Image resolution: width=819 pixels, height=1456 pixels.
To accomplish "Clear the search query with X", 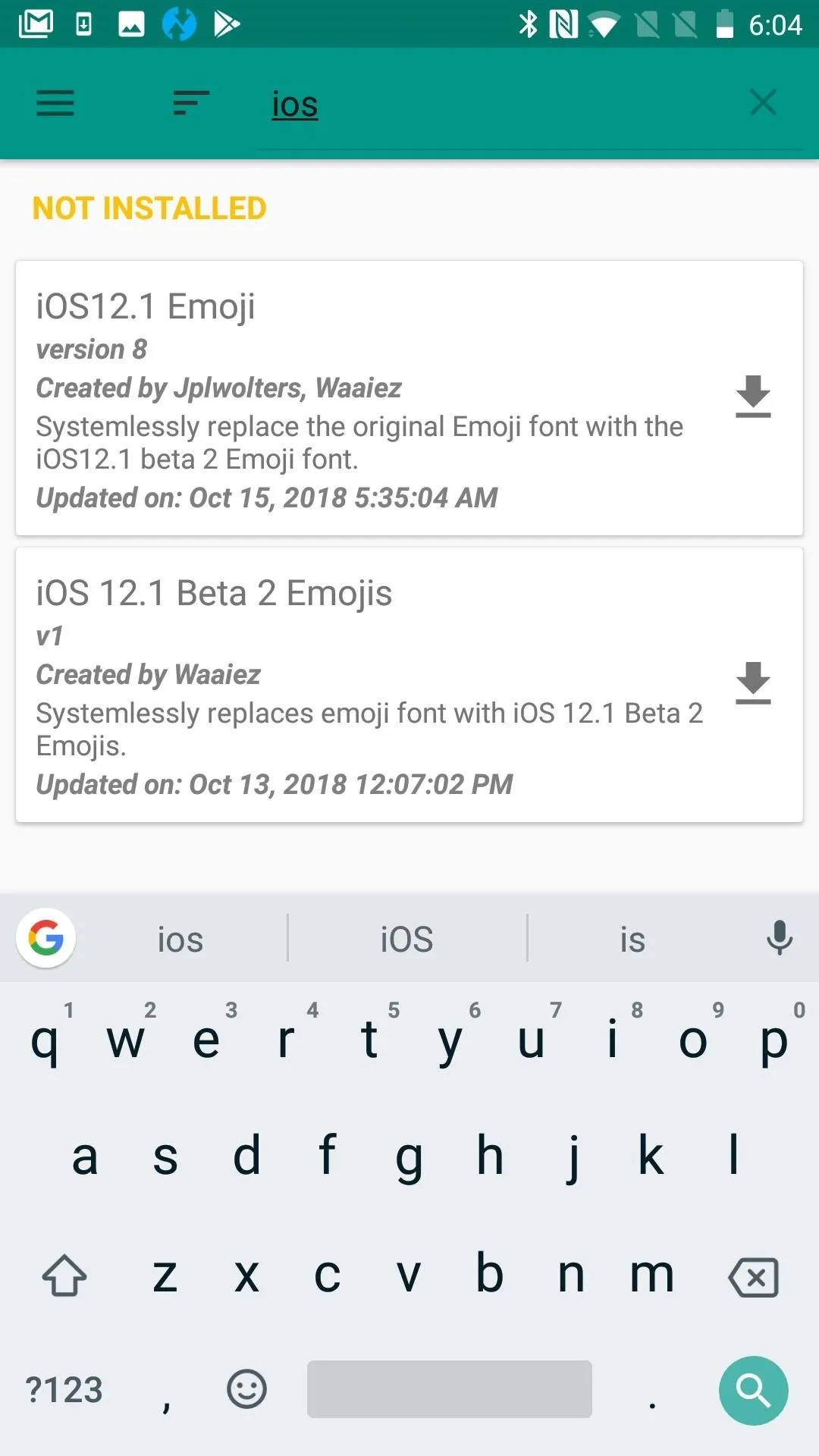I will (763, 102).
